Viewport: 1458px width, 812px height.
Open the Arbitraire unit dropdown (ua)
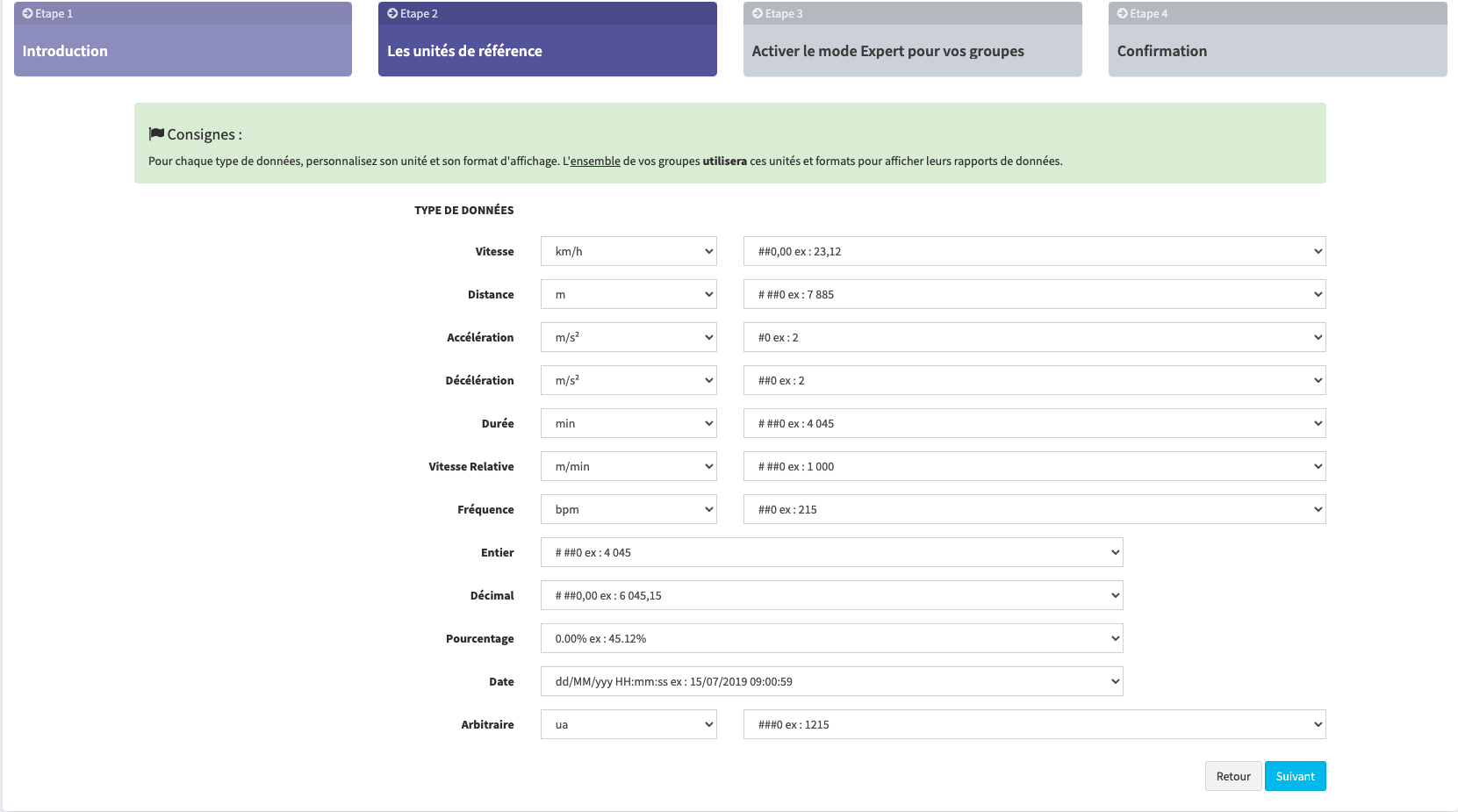[628, 724]
